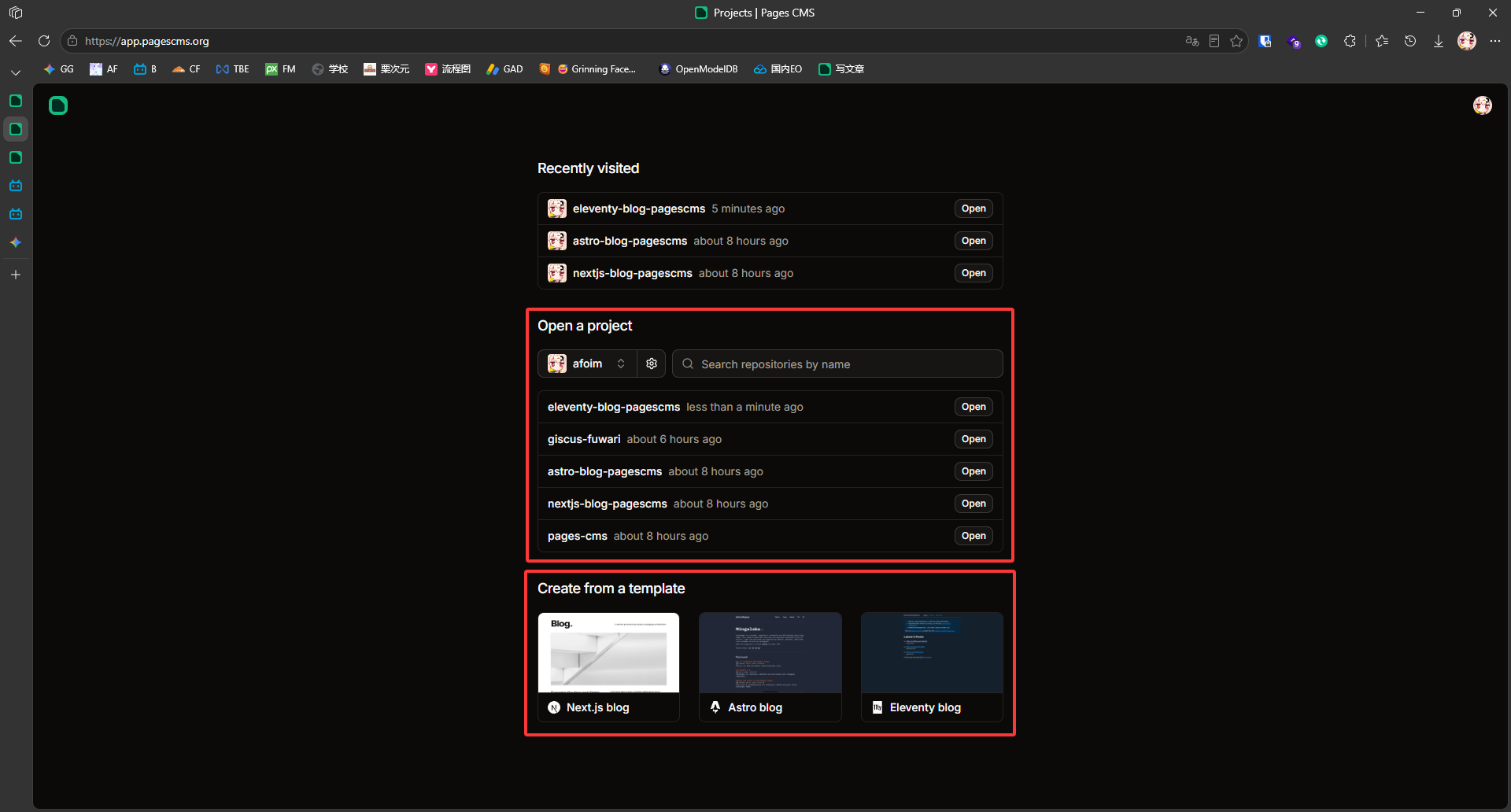
Task: Open the account settings gear beside afoim
Action: [652, 364]
